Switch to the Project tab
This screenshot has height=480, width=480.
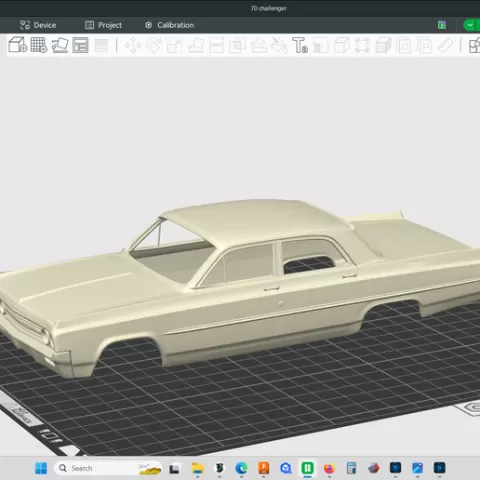click(103, 25)
